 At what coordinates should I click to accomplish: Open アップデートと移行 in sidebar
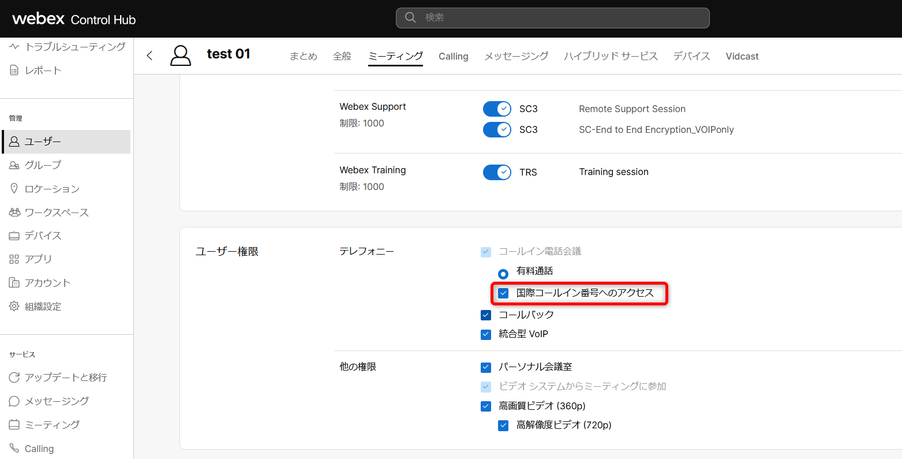67,378
